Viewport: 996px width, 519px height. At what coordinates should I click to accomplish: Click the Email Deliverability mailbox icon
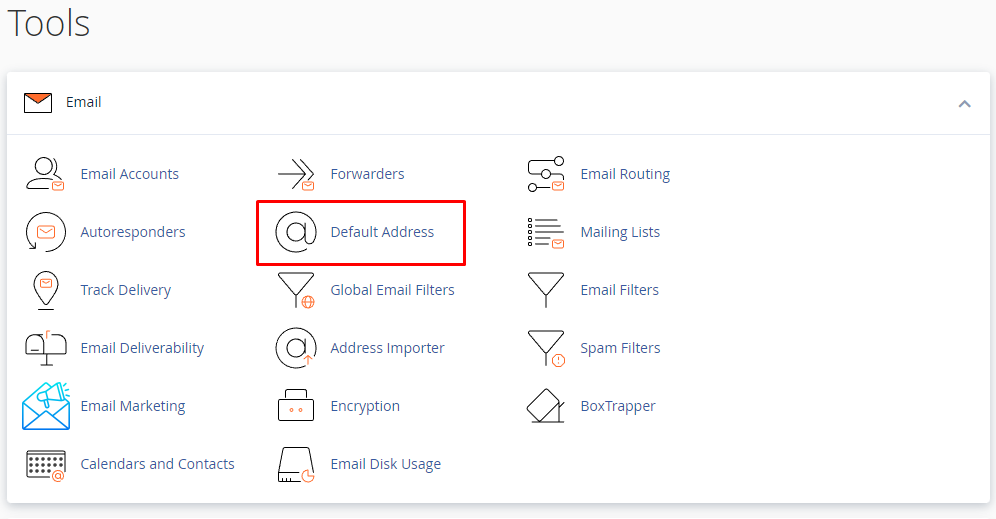[x=45, y=348]
